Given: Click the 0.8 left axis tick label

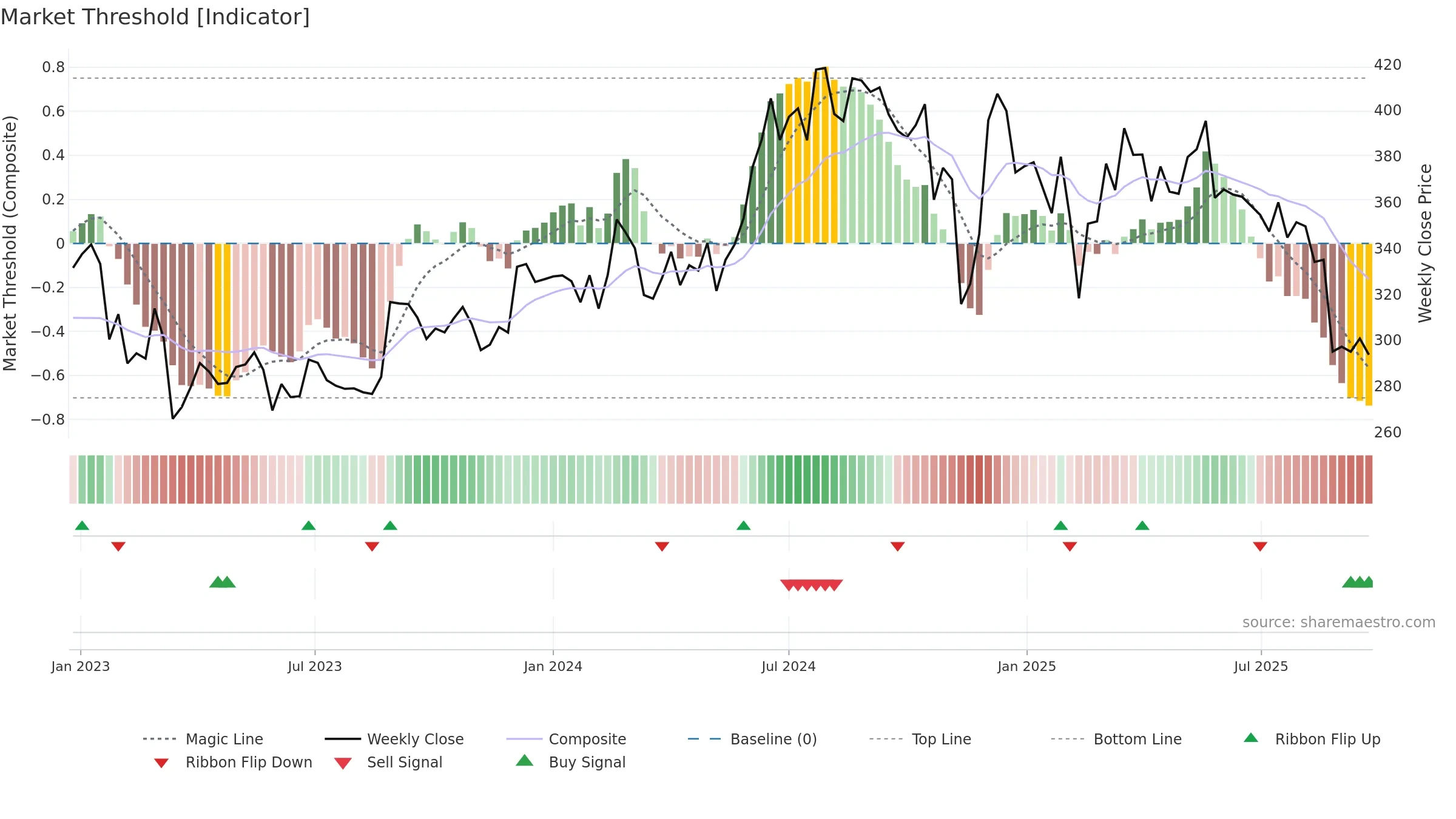Looking at the screenshot, I should click(53, 67).
